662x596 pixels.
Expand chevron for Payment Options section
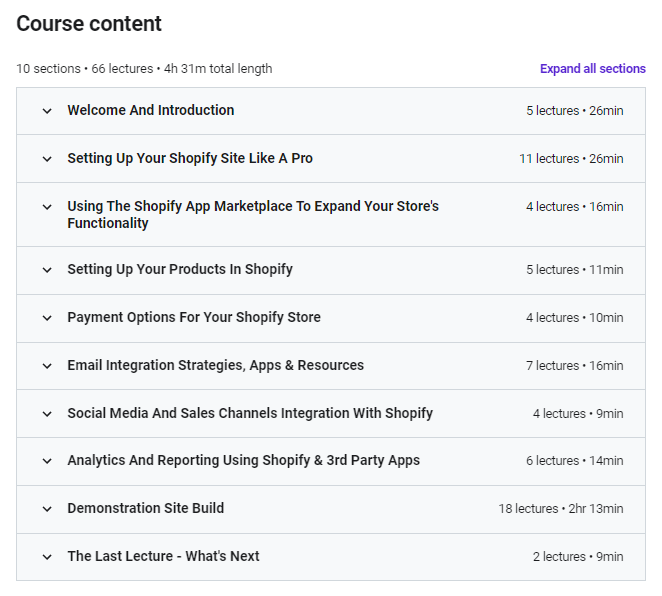47,318
